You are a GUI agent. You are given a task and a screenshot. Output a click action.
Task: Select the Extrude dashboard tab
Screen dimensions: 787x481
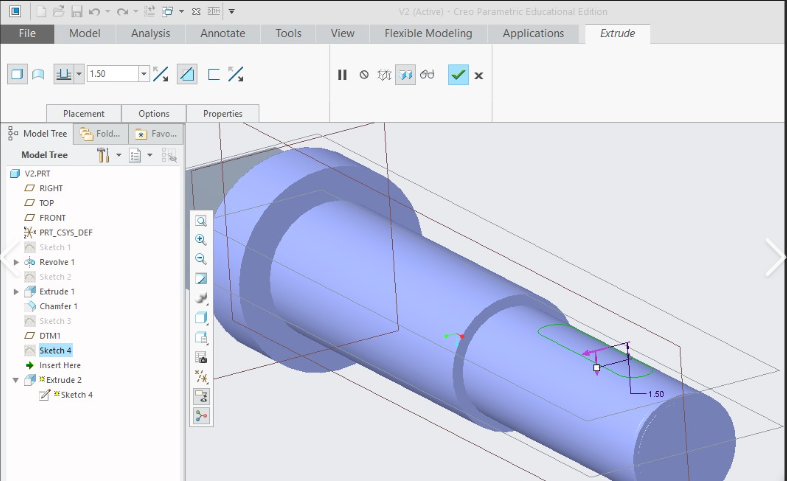pos(617,34)
